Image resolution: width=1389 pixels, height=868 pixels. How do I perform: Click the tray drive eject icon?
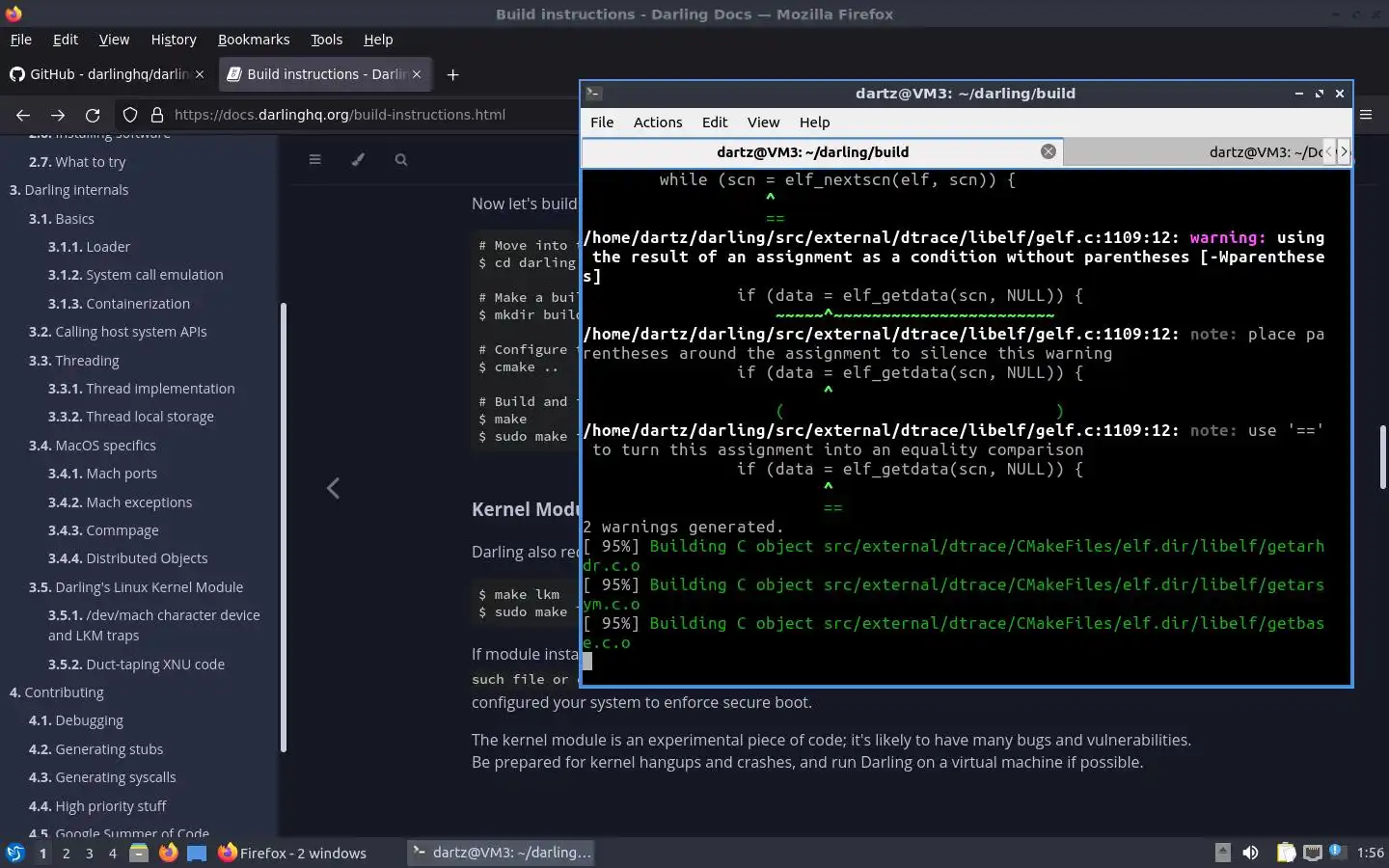tap(1222, 853)
